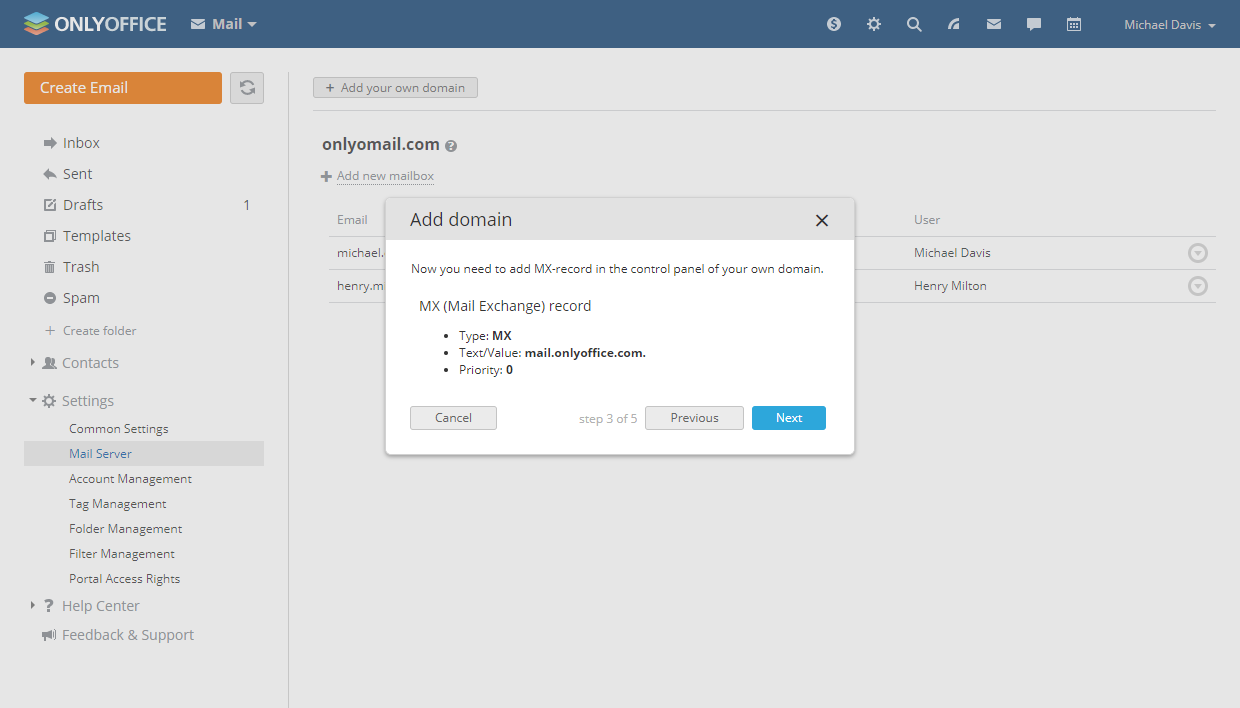Screen dimensions: 1240x708
Task: Click the User column header
Action: 927,220
